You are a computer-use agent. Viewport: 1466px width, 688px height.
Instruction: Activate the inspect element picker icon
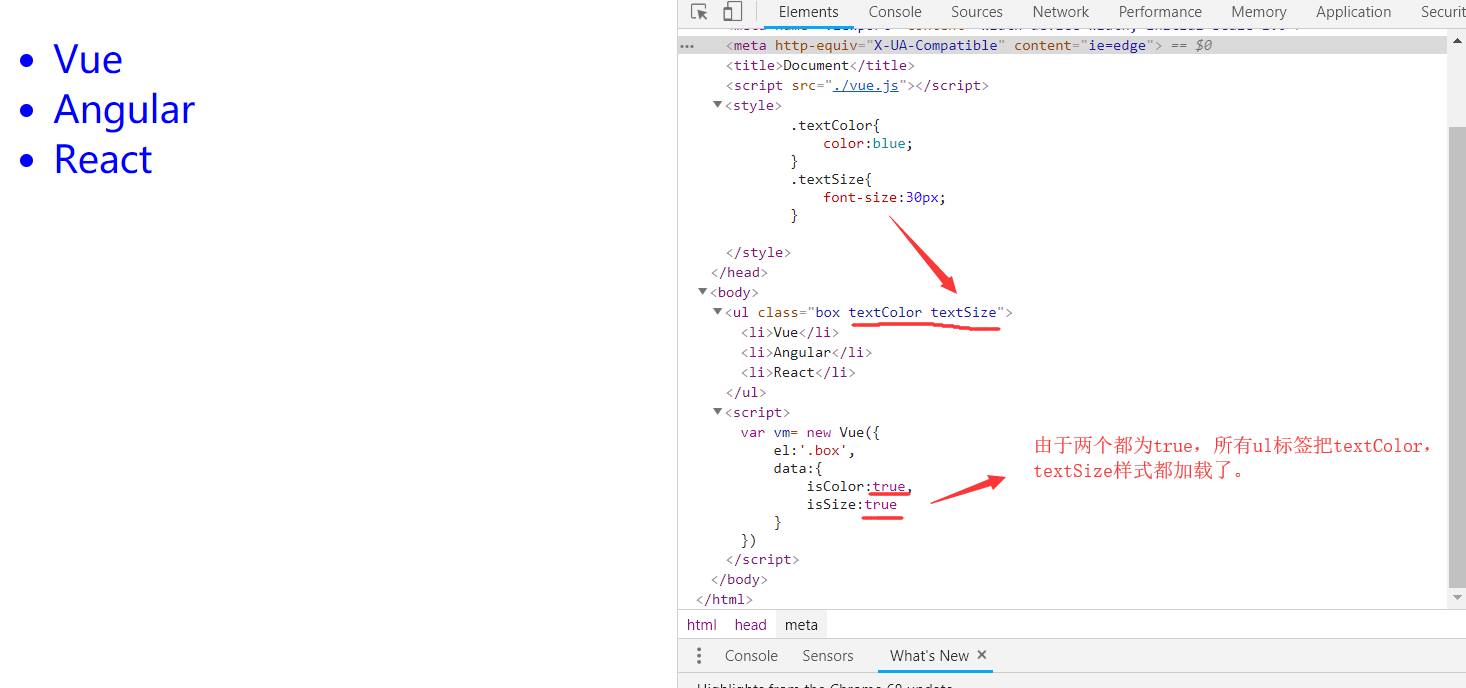[699, 12]
